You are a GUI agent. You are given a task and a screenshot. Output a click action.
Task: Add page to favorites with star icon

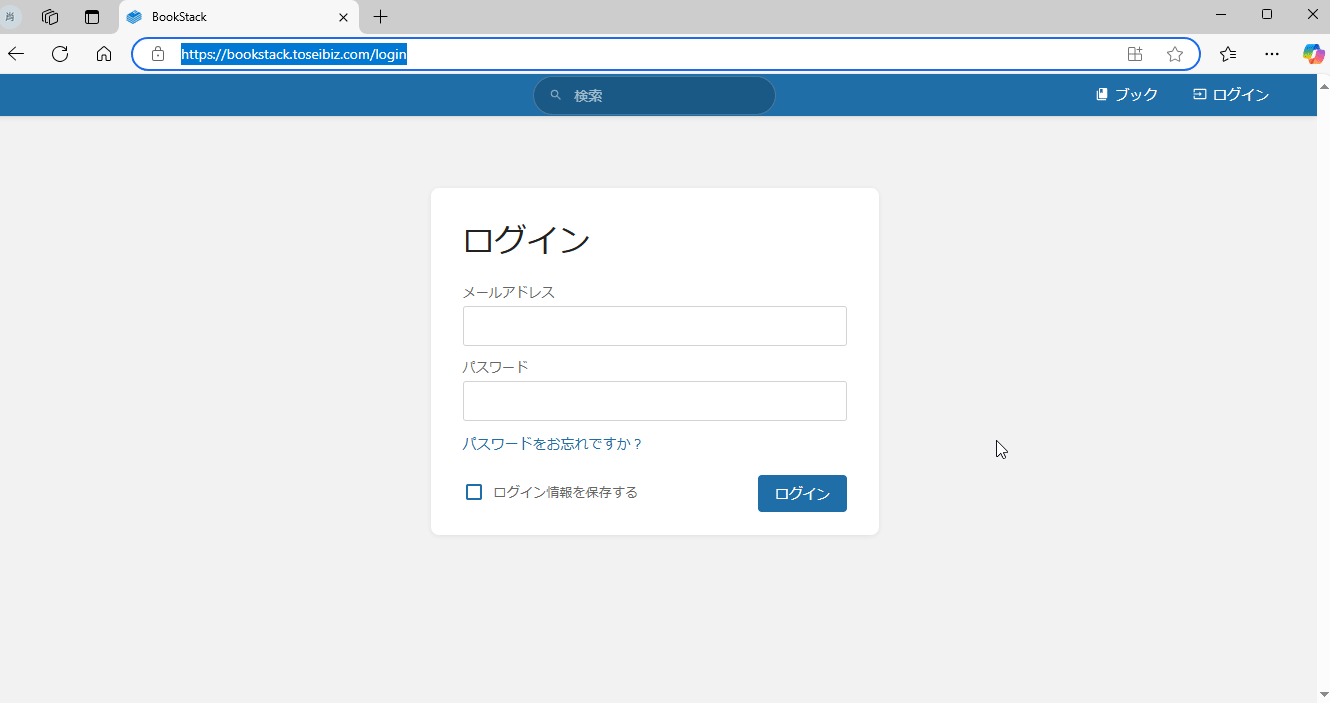coord(1175,54)
